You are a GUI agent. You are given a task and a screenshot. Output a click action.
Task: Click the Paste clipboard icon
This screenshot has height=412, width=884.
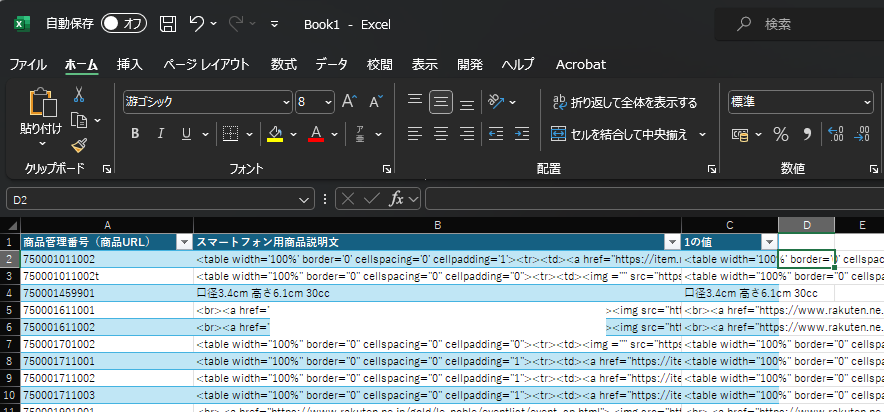click(43, 104)
